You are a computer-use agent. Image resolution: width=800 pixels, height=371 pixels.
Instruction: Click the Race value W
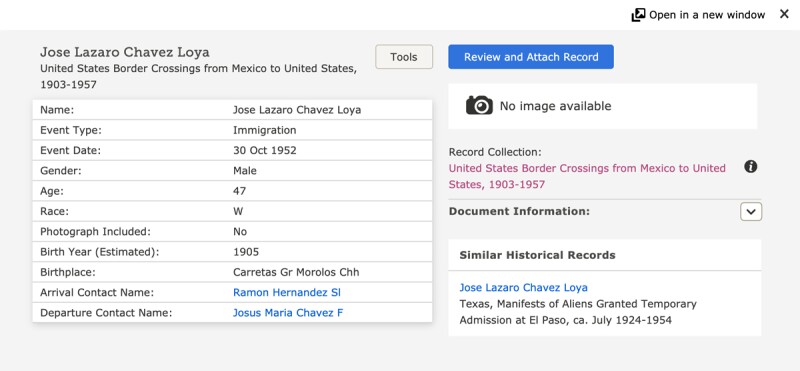click(x=238, y=211)
